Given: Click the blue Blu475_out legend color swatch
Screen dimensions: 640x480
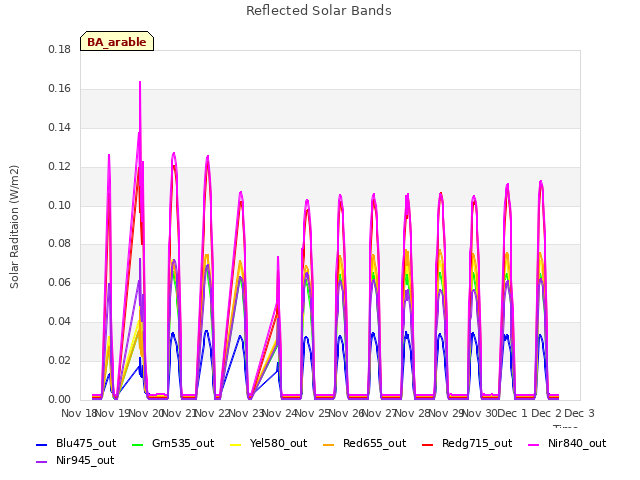Looking at the screenshot, I should click(42, 444).
